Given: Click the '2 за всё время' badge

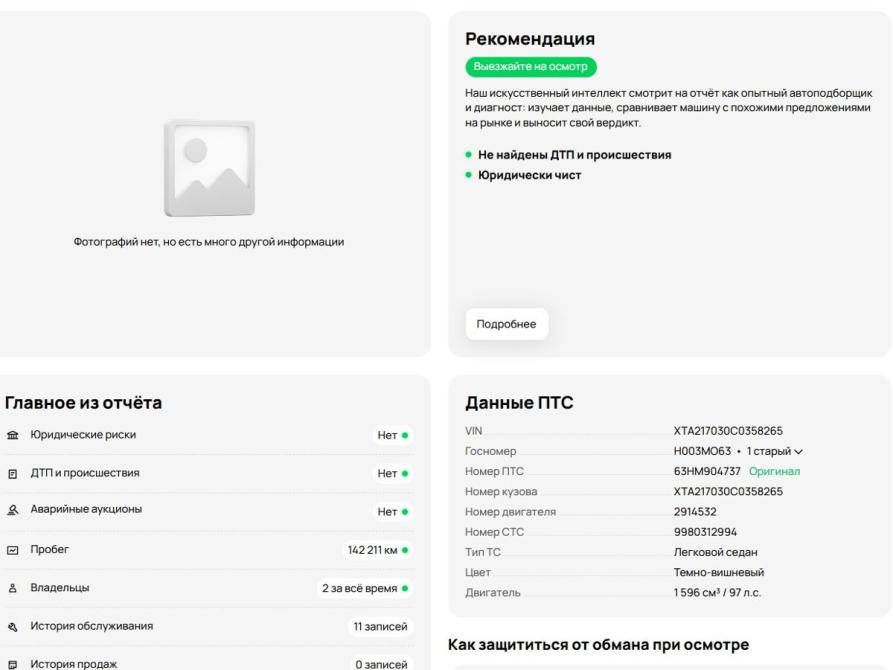Looking at the screenshot, I should 364,588.
